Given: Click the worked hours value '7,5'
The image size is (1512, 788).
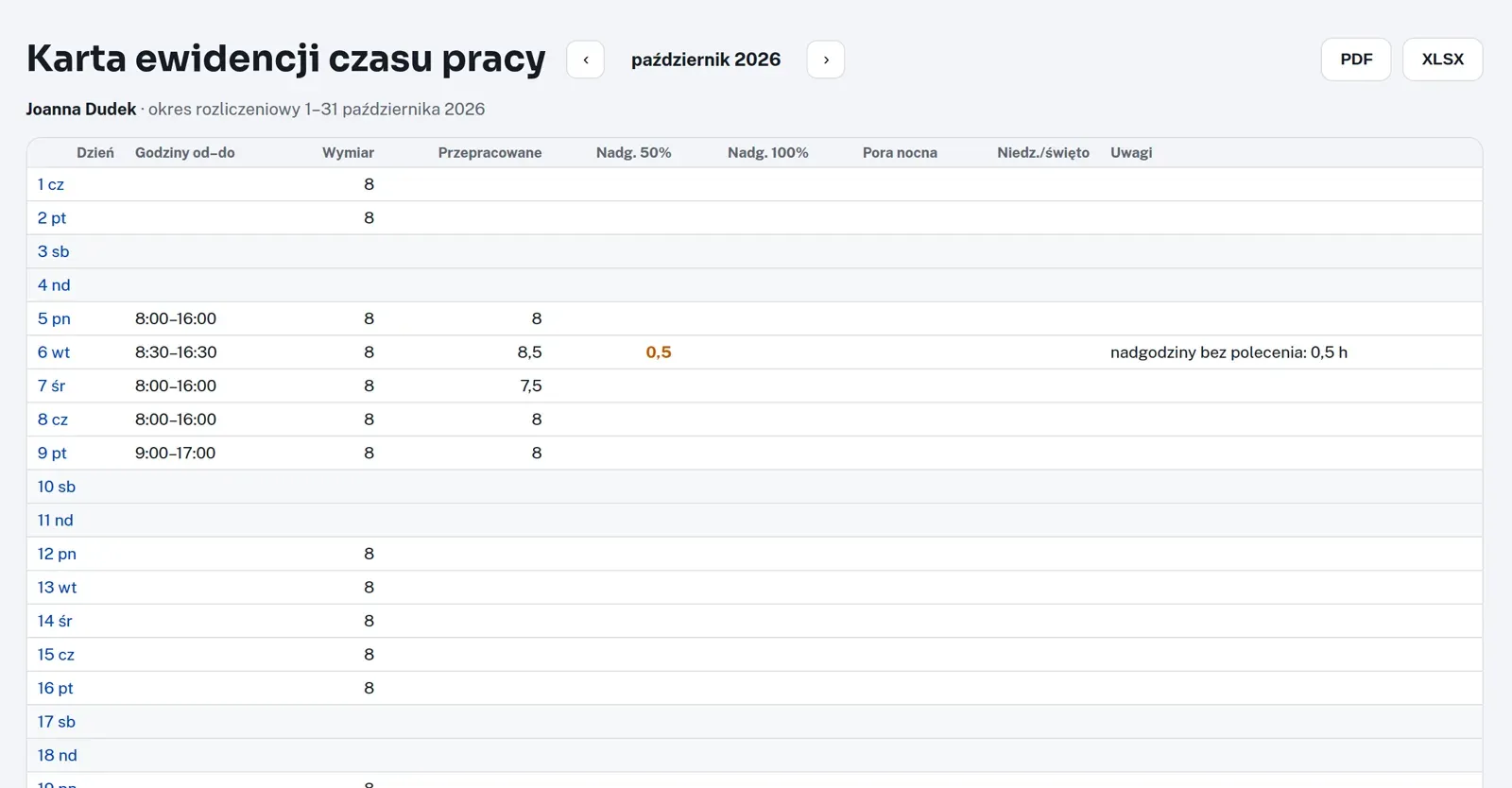Looking at the screenshot, I should point(531,385).
